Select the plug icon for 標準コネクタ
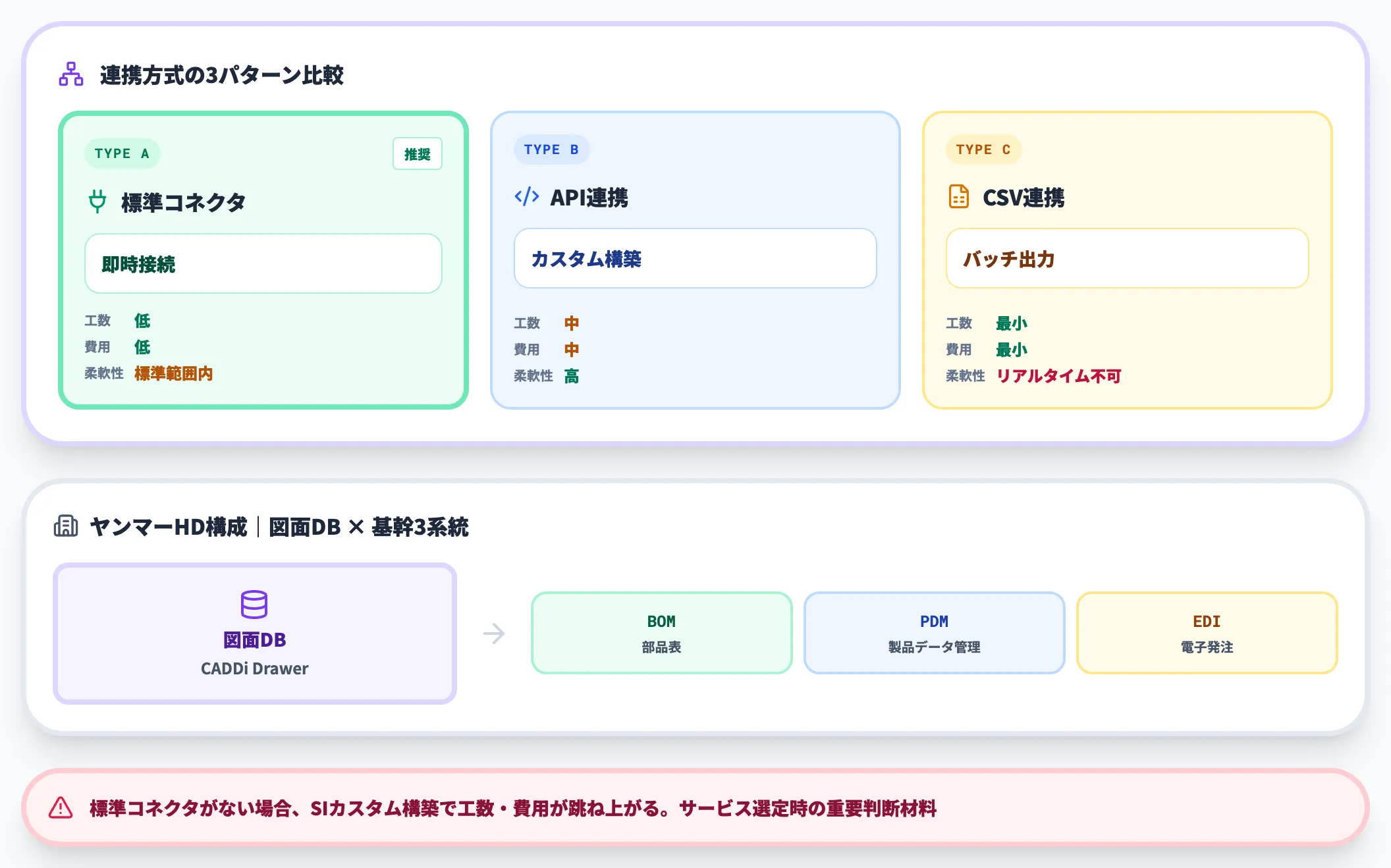This screenshot has width=1391, height=868. point(97,202)
